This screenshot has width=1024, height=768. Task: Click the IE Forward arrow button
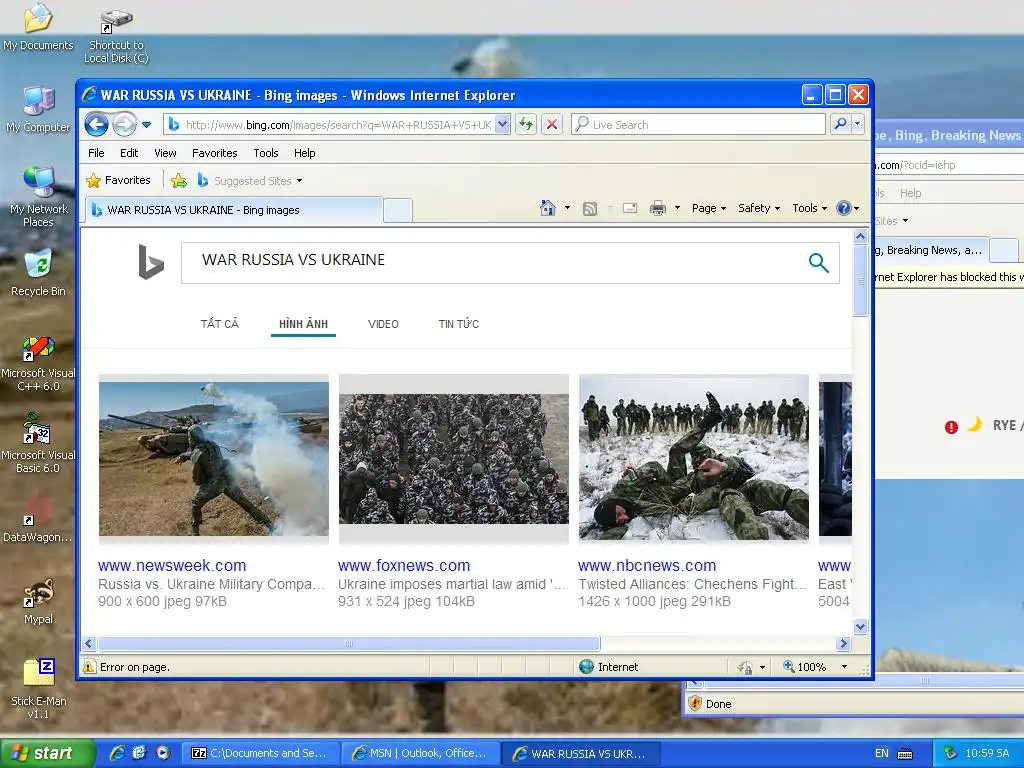coord(124,124)
